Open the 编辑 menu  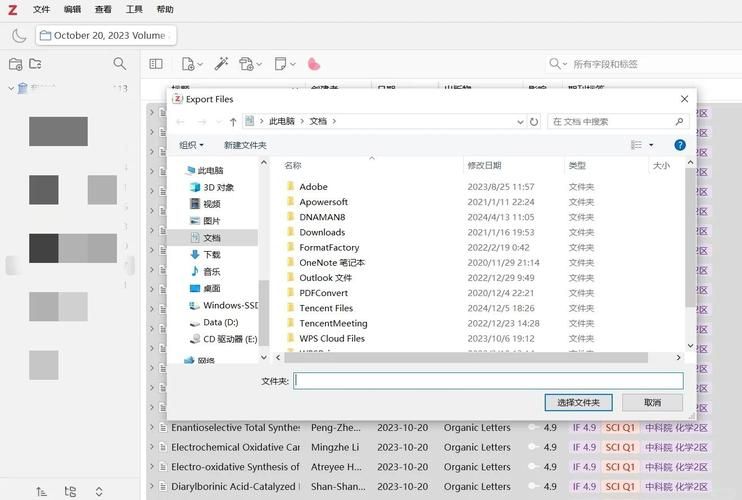[72, 9]
